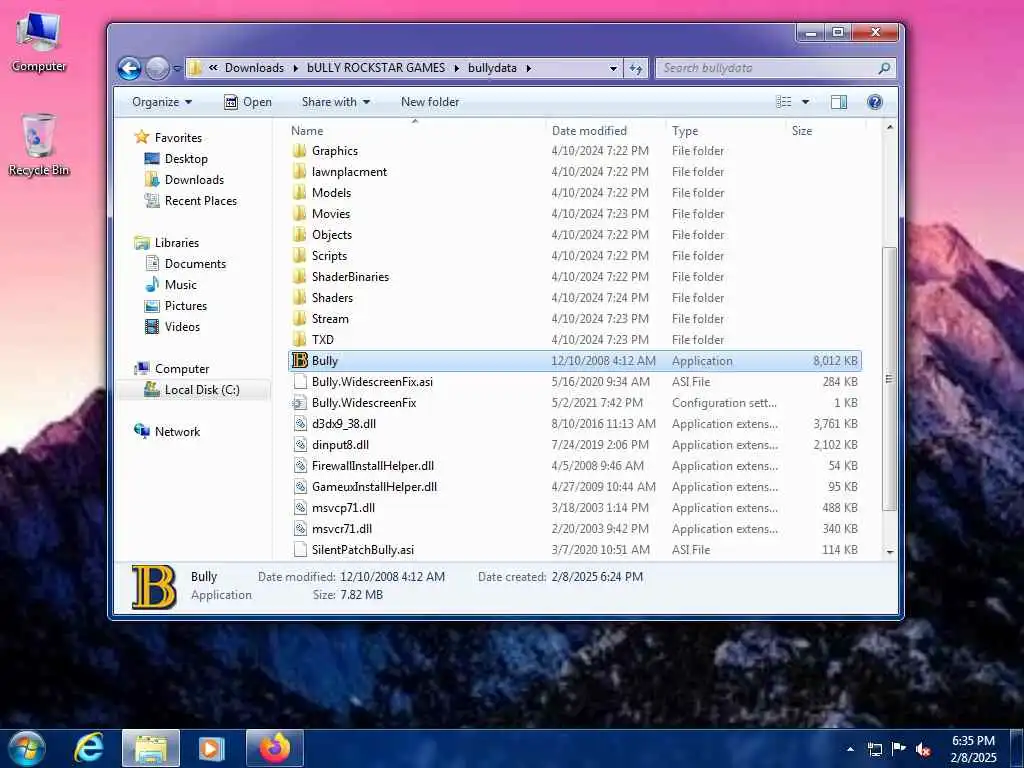Select the Movies folder icon
The image size is (1024, 768).
click(300, 214)
